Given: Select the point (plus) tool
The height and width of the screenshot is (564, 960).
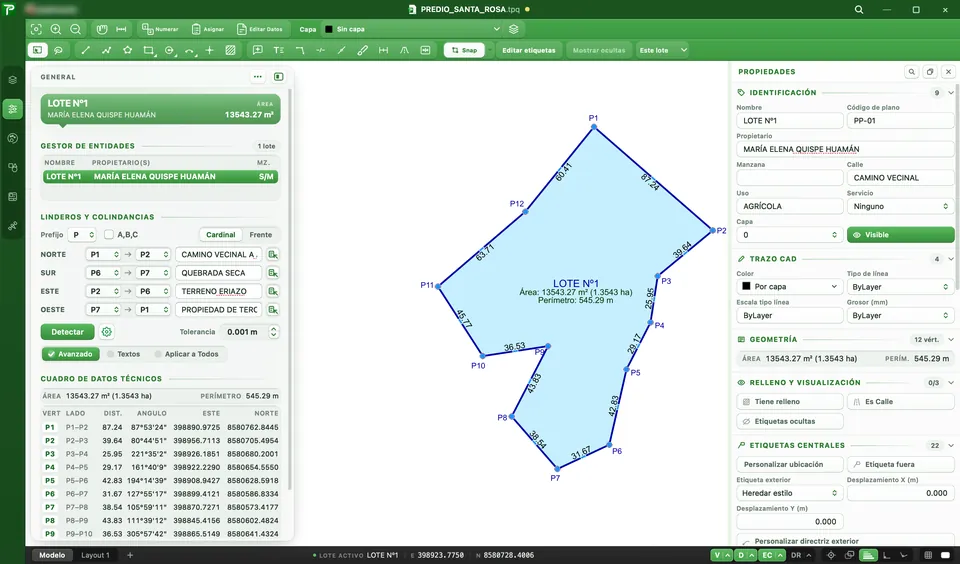Looking at the screenshot, I should pos(209,50).
